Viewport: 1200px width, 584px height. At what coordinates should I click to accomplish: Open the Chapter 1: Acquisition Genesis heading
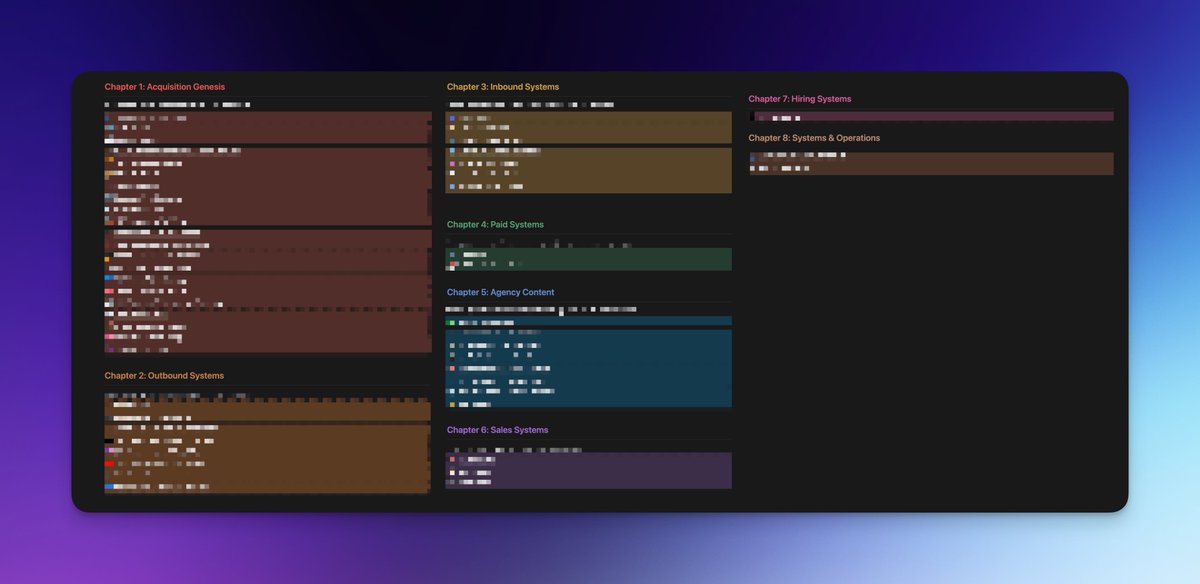(165, 87)
